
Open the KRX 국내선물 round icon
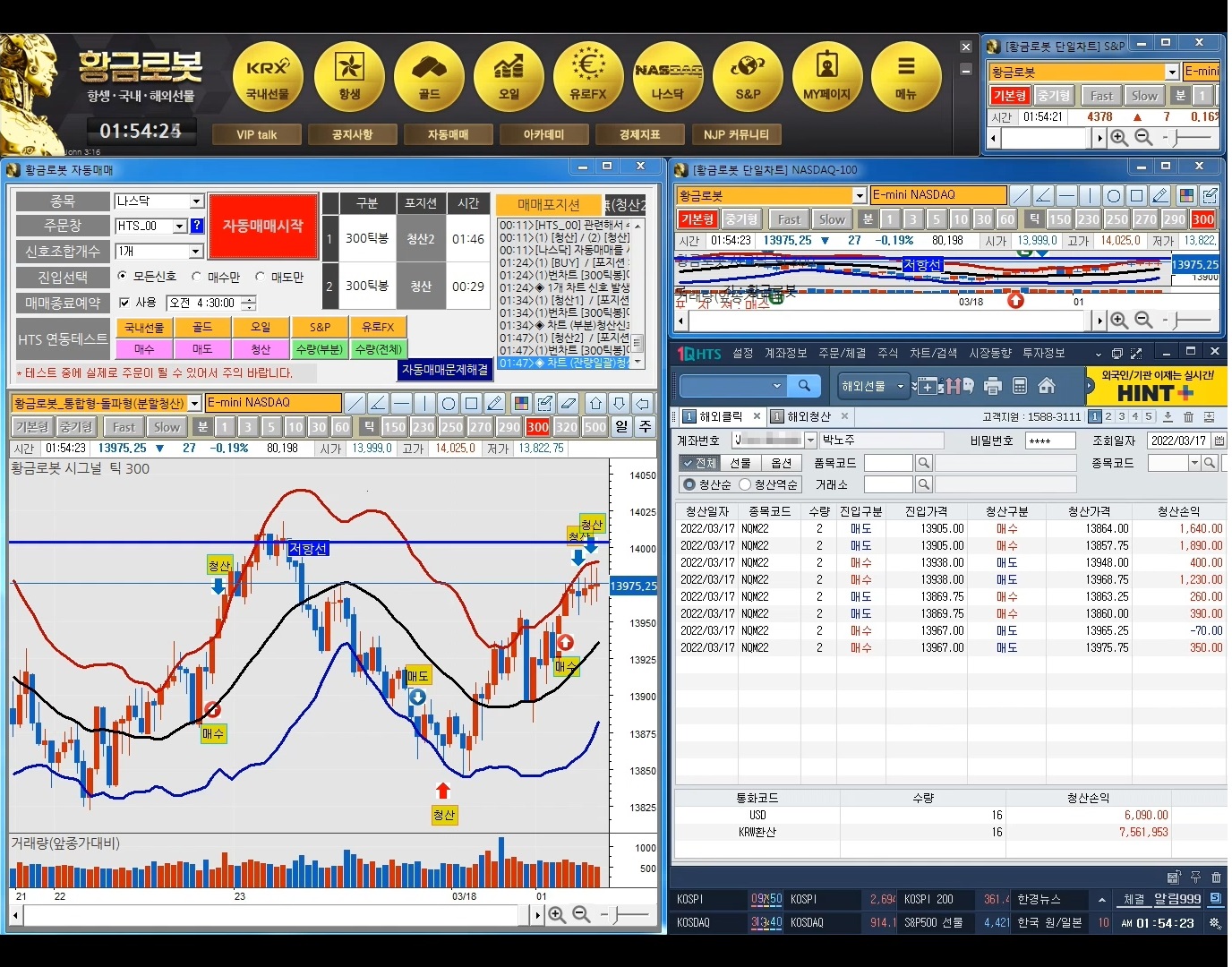pos(269,76)
